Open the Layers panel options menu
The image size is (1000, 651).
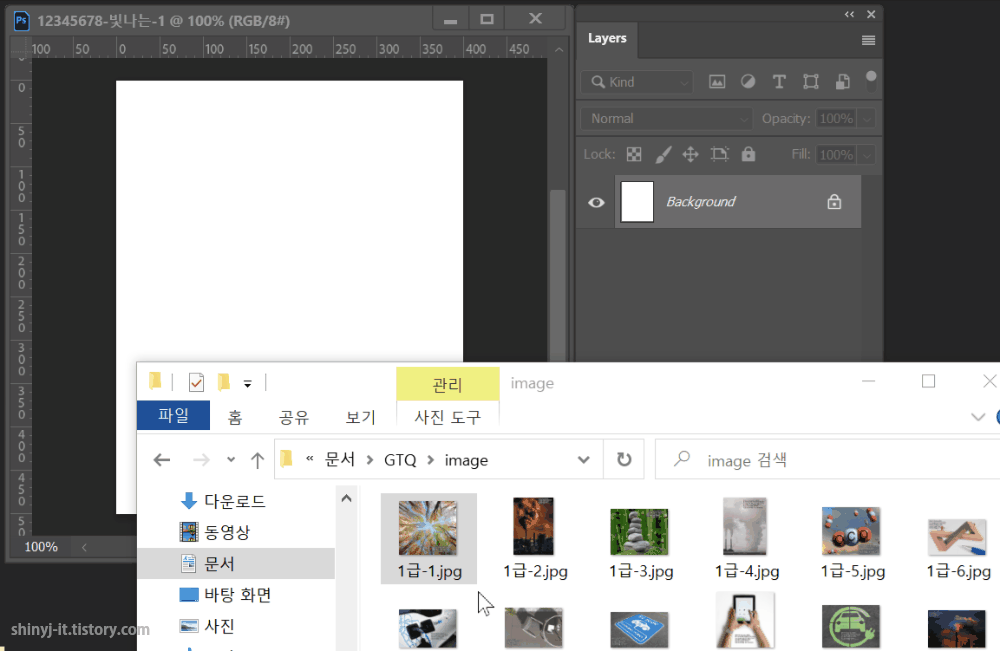click(868, 40)
